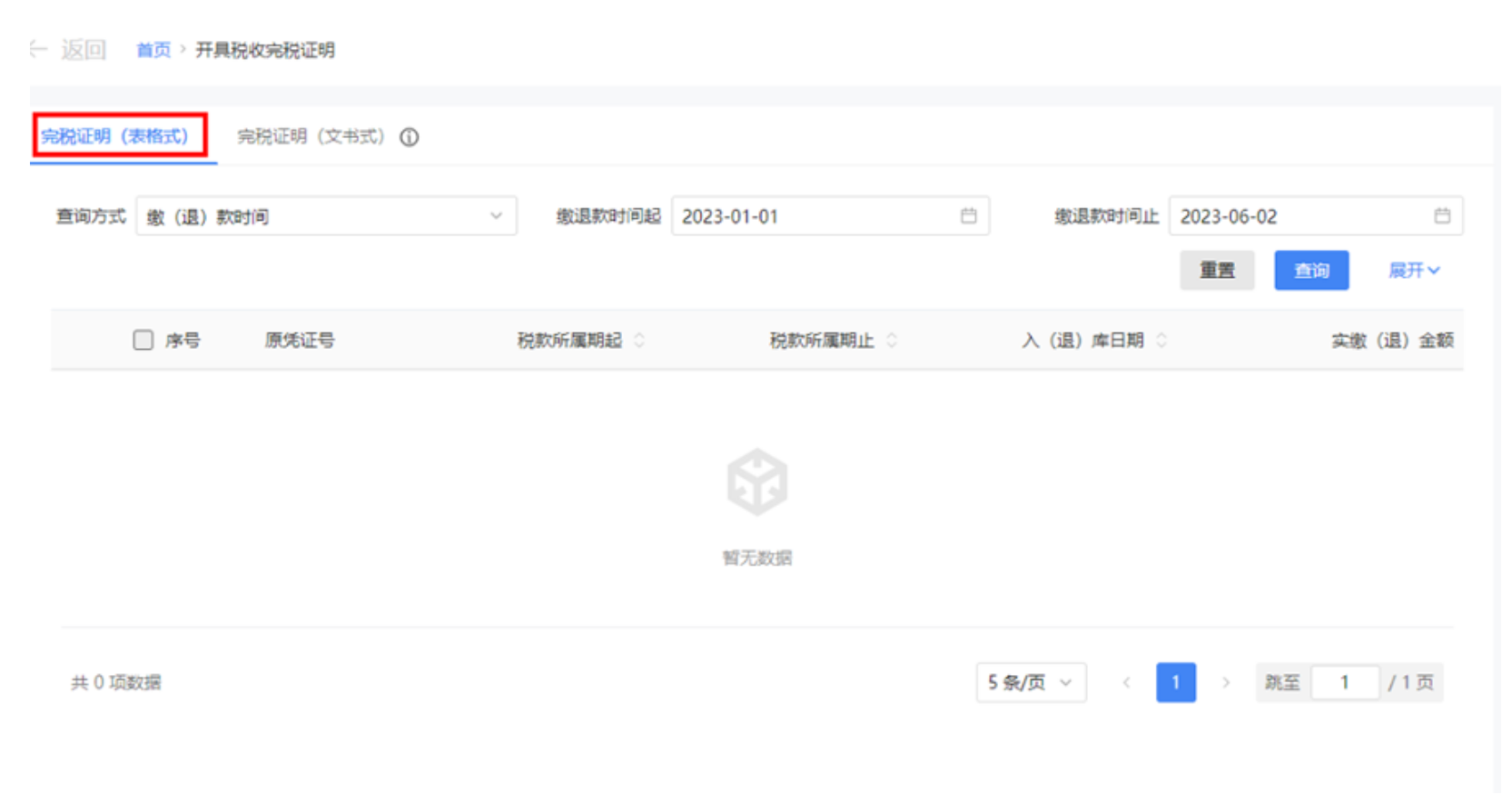Open the 查询方式 dropdown

click(x=326, y=216)
